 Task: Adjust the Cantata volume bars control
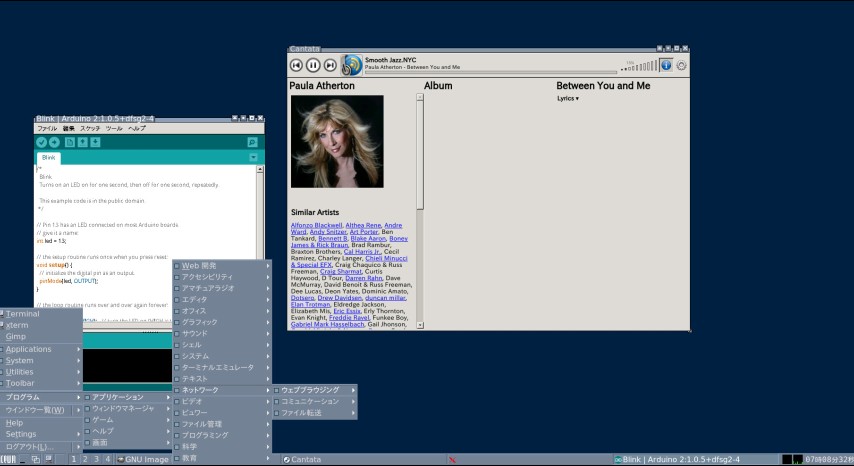pyautogui.click(x=639, y=66)
